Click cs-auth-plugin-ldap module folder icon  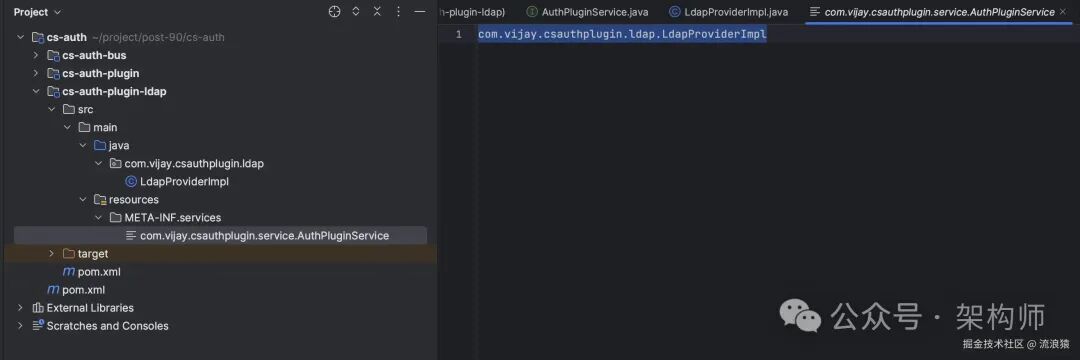click(53, 92)
